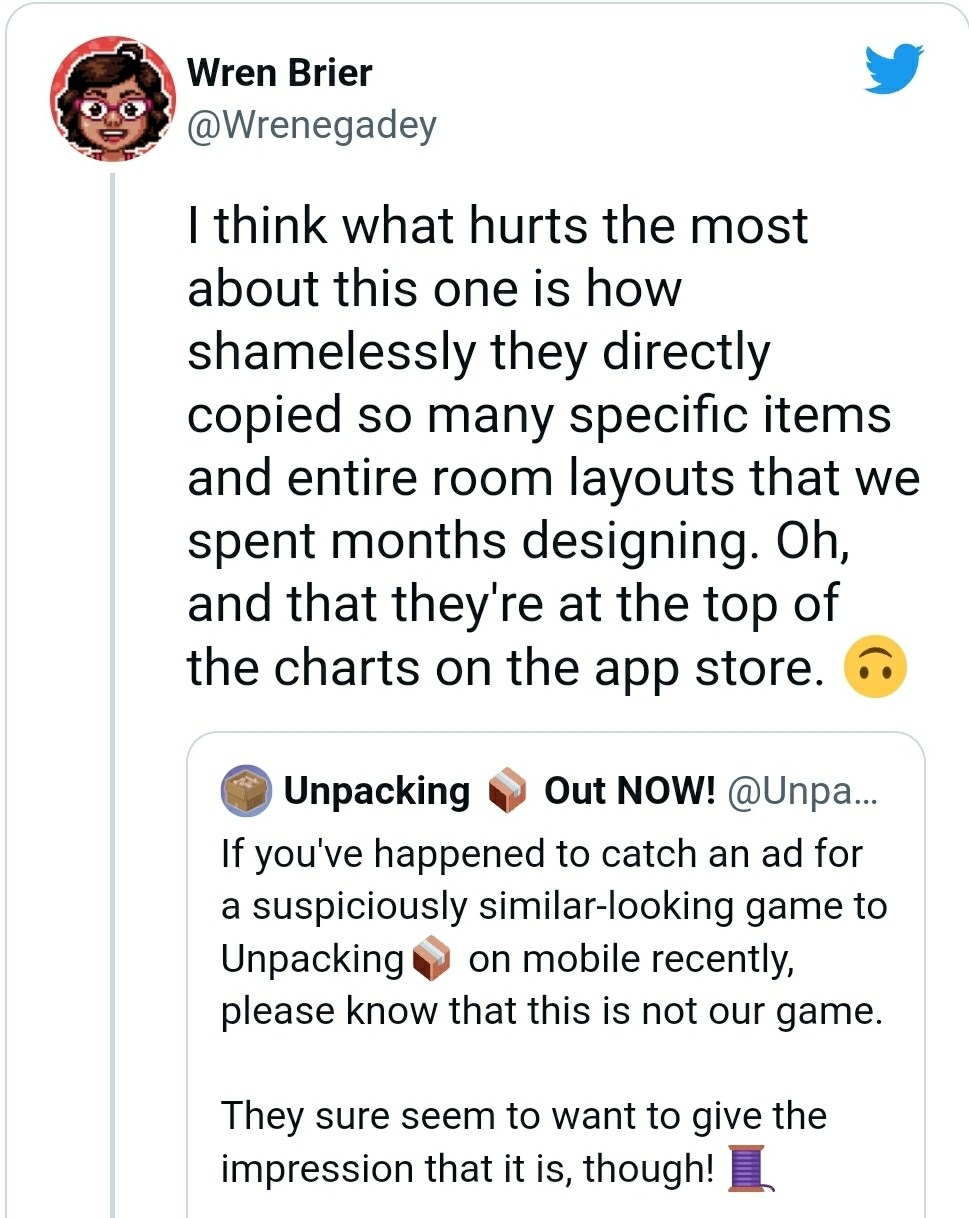Click "Out NOW!" in quoted tweet header
This screenshot has width=969, height=1218.
[x=629, y=791]
